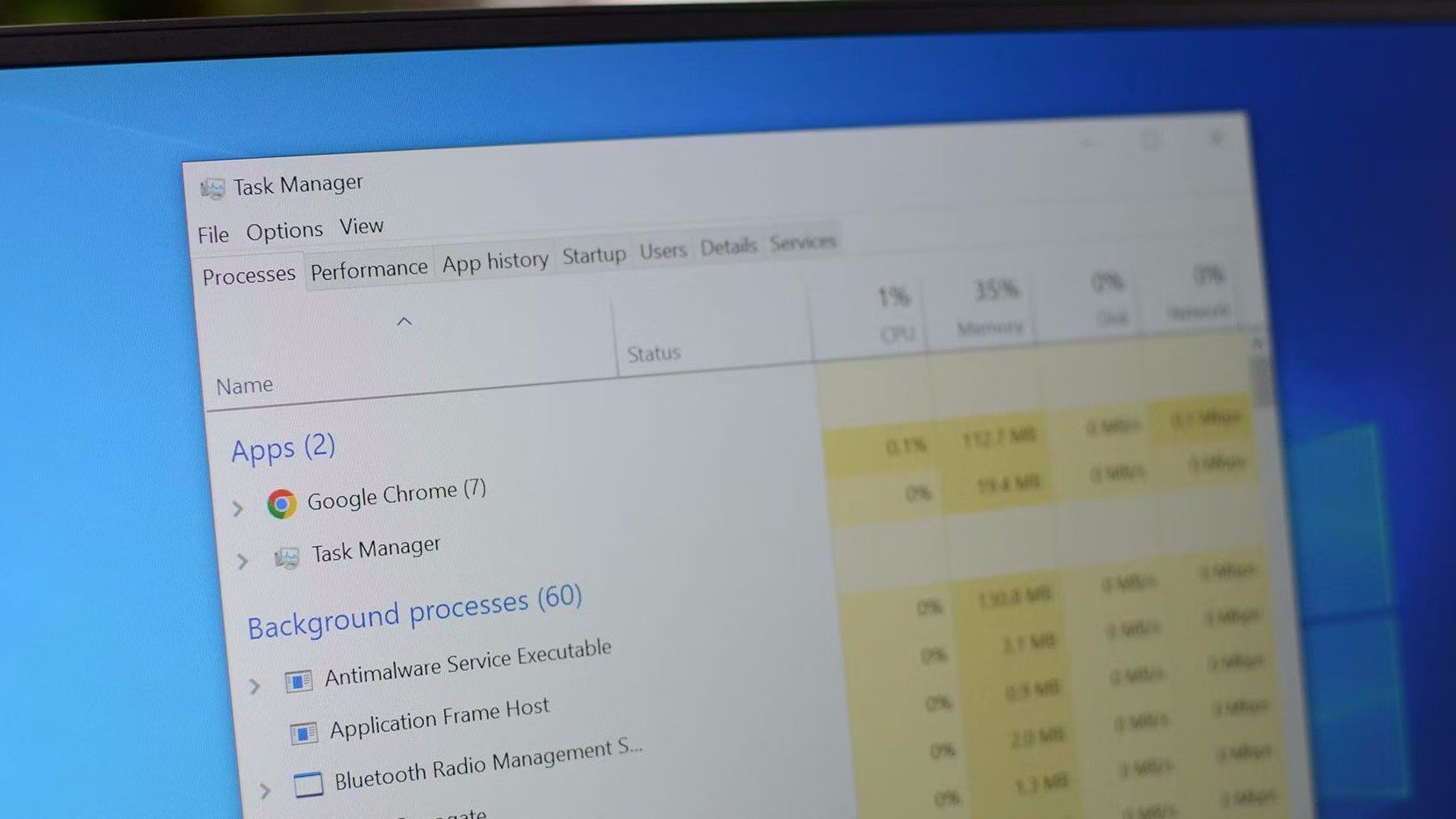Toggle sort arrow above Name column

[x=404, y=321]
